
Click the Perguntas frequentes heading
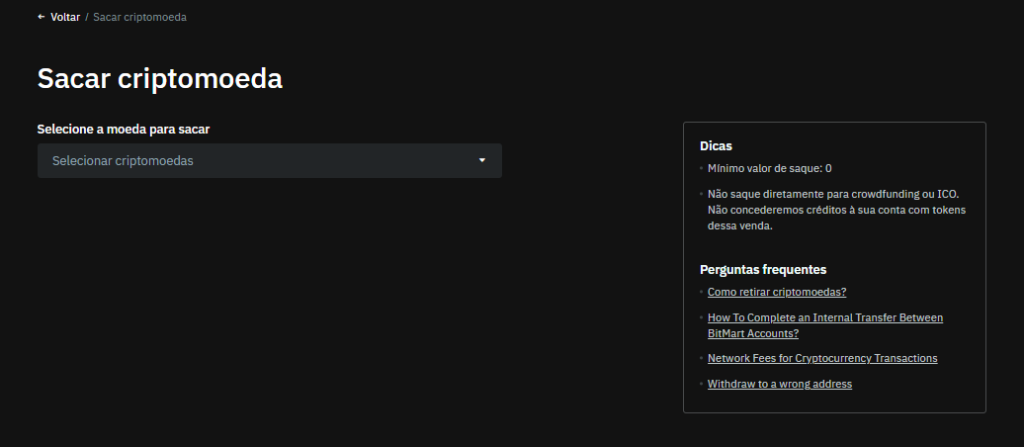click(x=762, y=270)
